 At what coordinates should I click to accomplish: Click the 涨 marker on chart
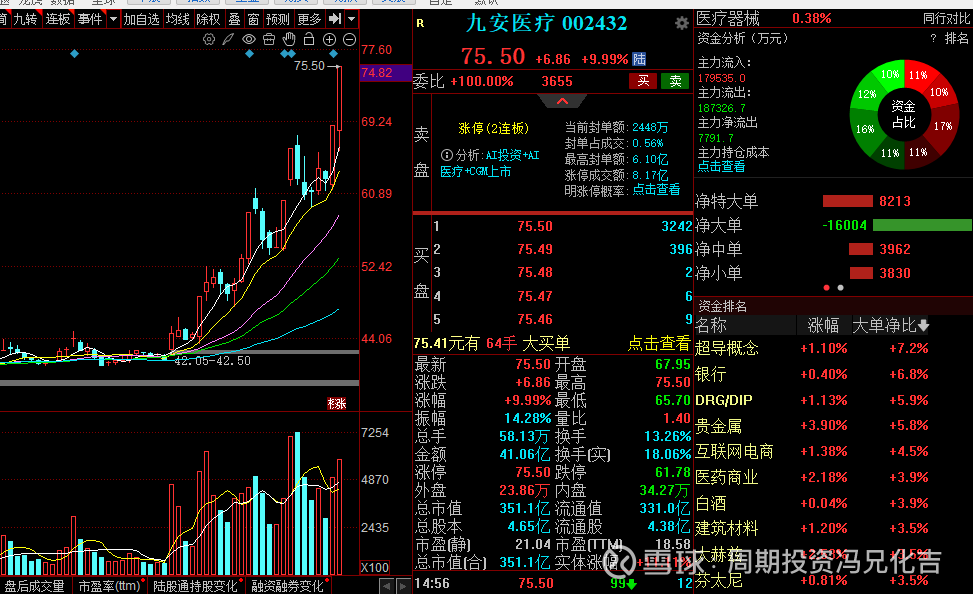tap(336, 404)
